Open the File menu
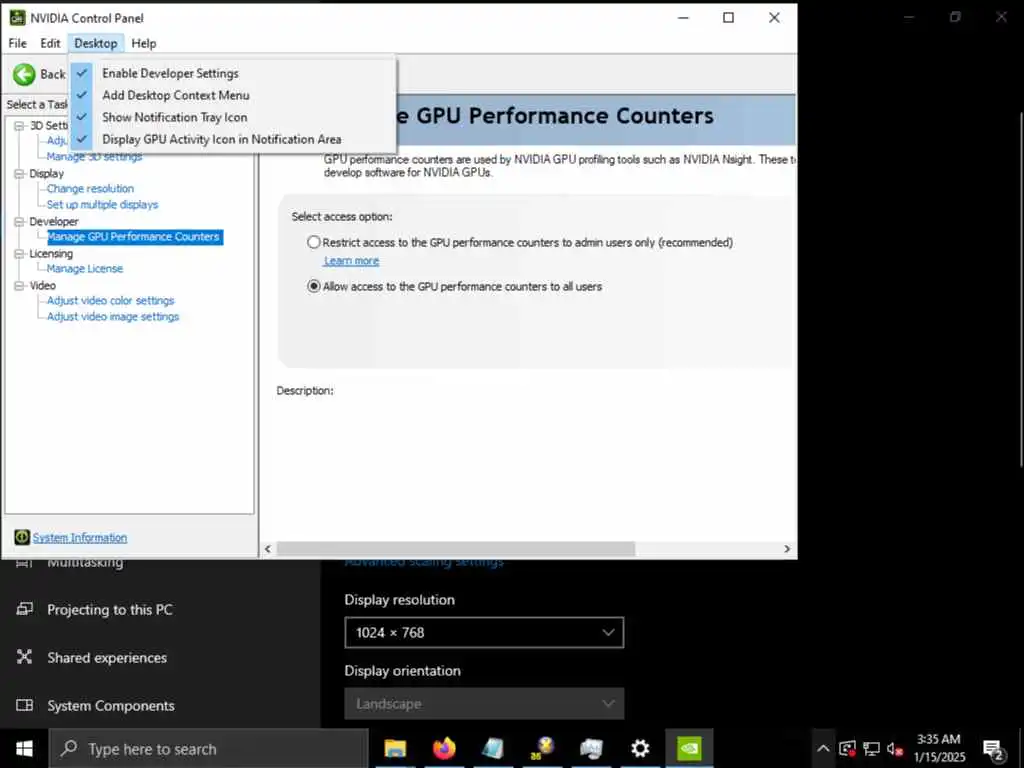The image size is (1024, 768). point(18,43)
